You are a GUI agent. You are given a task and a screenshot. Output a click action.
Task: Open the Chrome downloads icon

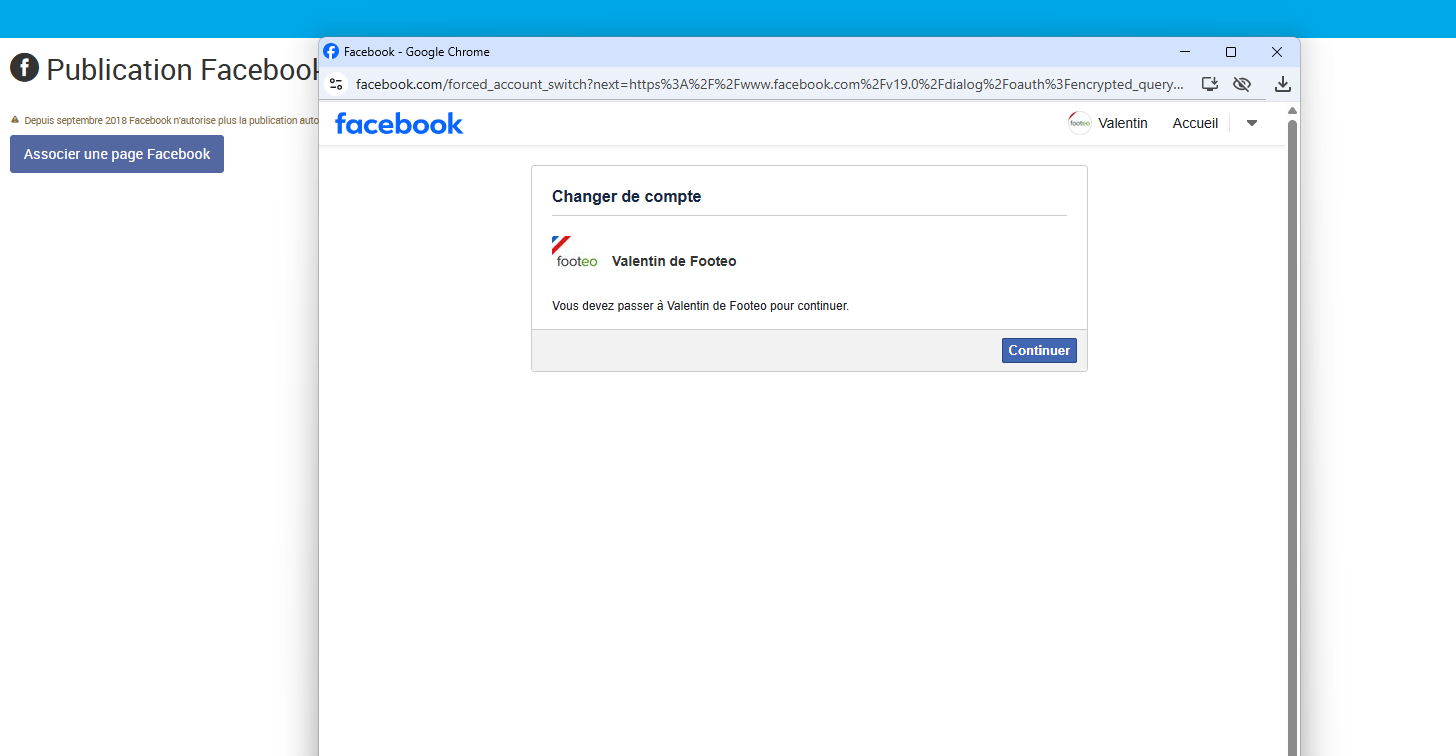tap(1283, 84)
